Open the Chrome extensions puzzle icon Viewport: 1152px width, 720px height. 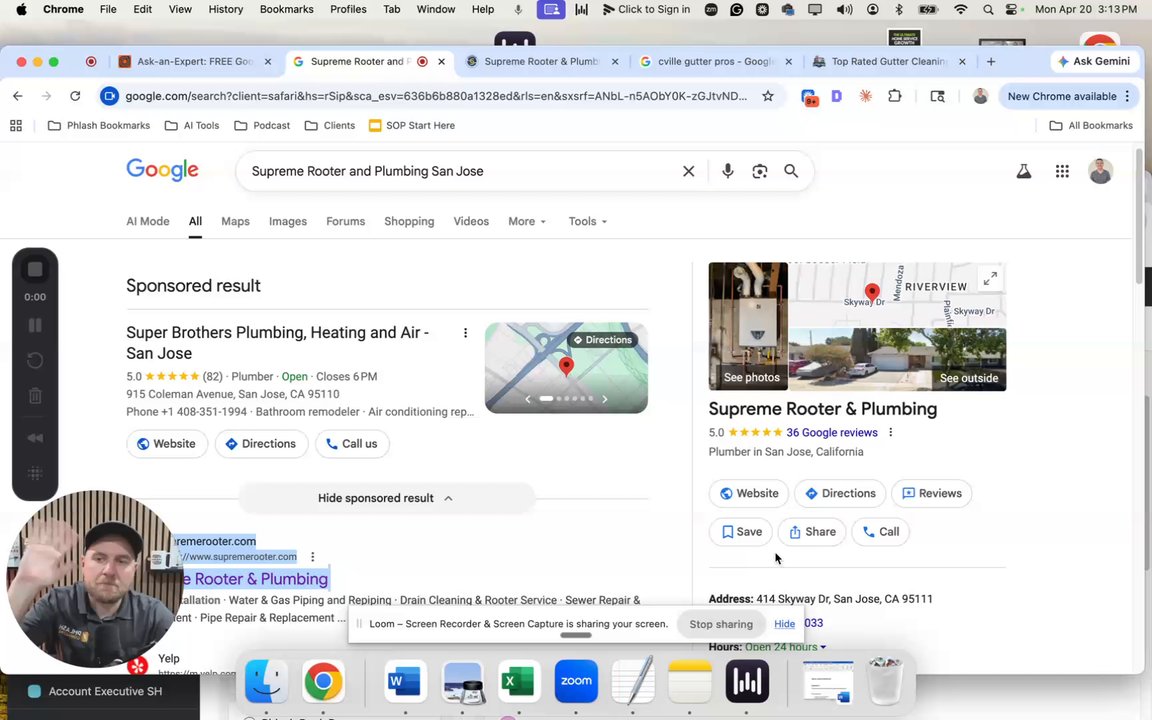tap(894, 96)
